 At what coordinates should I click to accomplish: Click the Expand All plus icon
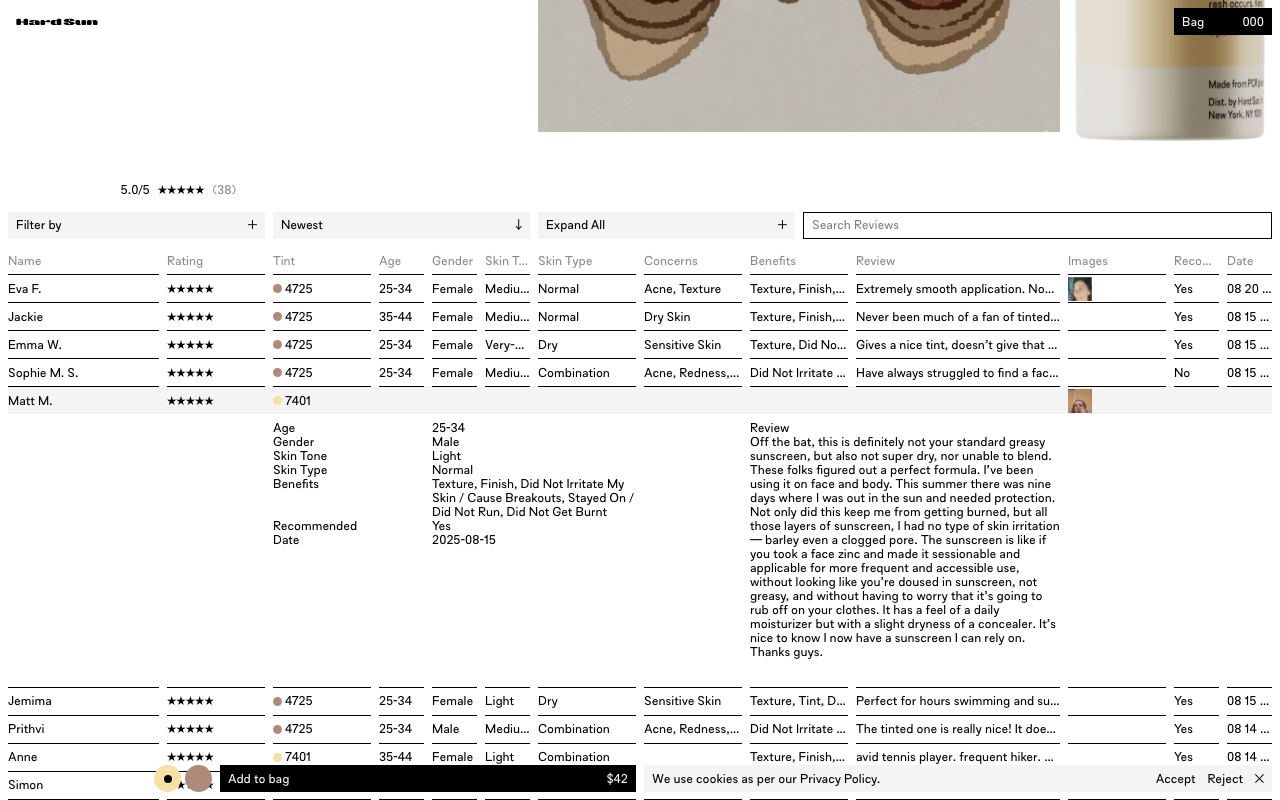(782, 225)
